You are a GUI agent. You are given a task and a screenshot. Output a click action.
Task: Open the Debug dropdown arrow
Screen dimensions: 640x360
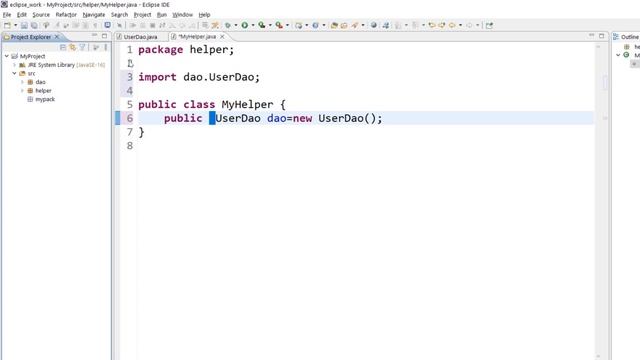point(236,25)
